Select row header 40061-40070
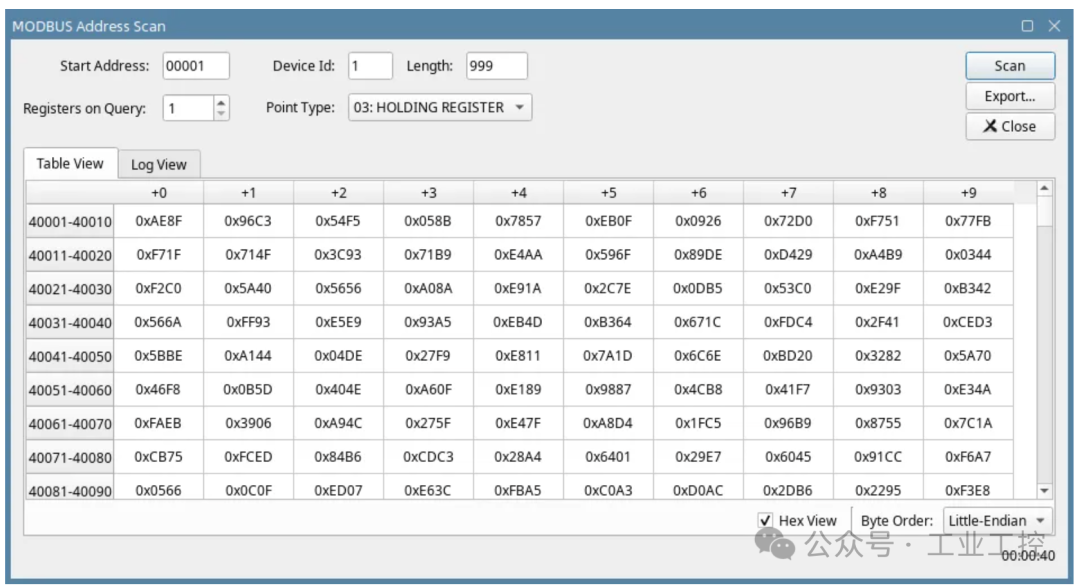Screen dimensions: 1080x588 70,424
